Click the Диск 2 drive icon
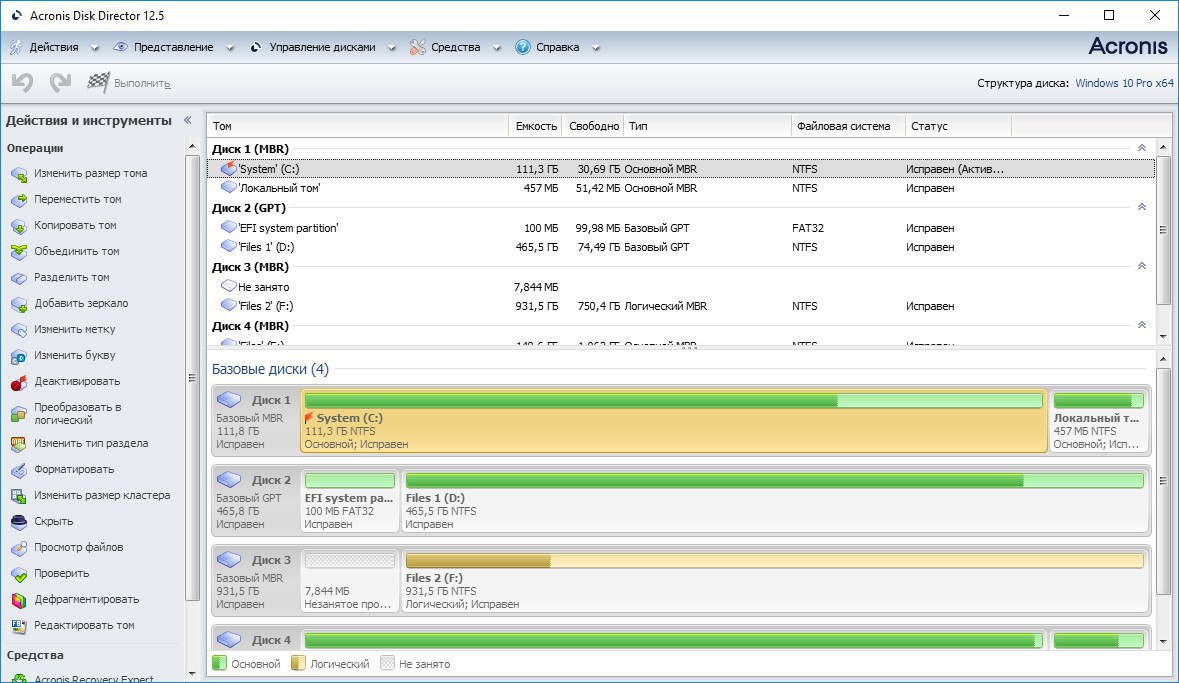The image size is (1179, 683). point(229,479)
